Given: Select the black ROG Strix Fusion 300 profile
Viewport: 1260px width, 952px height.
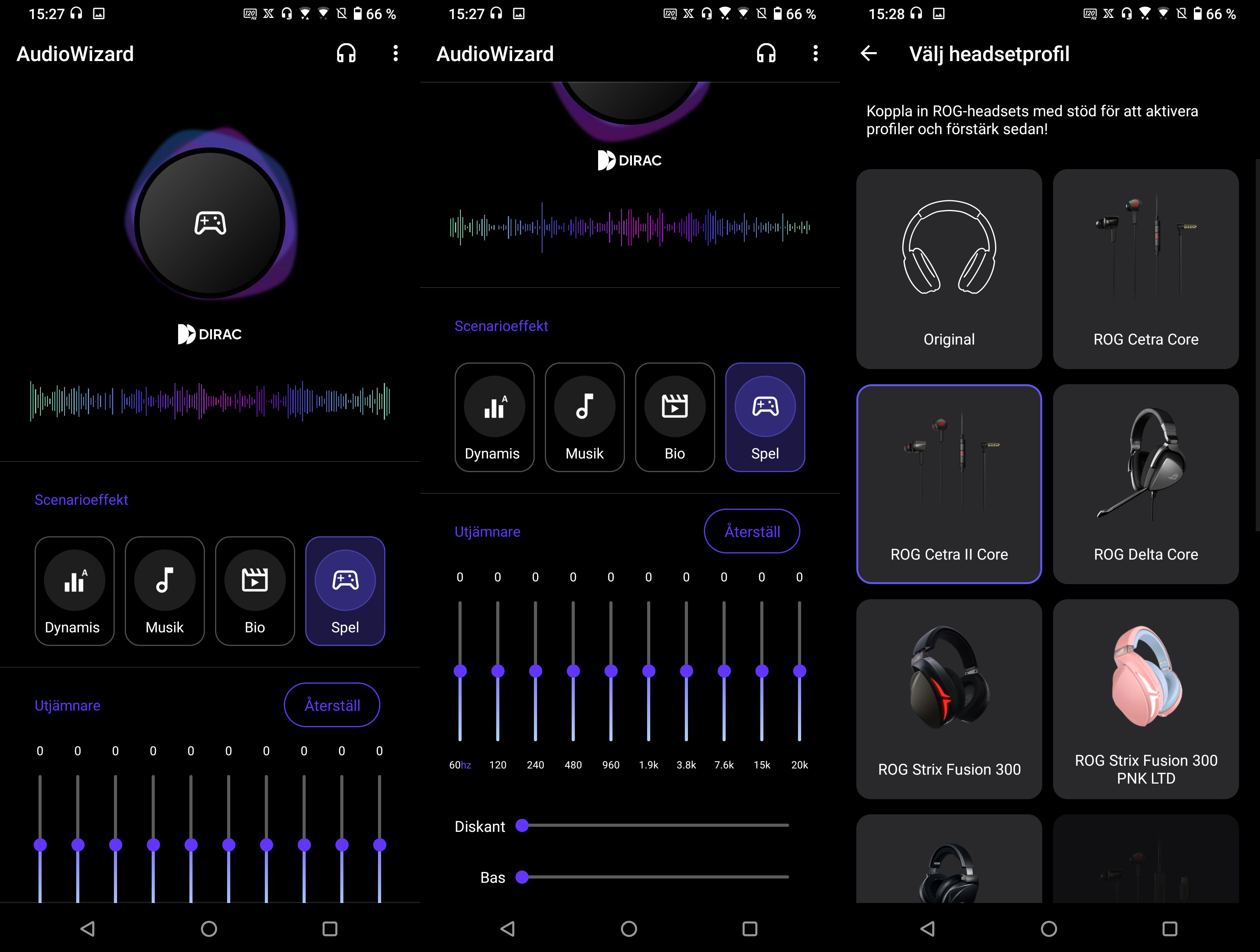Looking at the screenshot, I should click(949, 699).
